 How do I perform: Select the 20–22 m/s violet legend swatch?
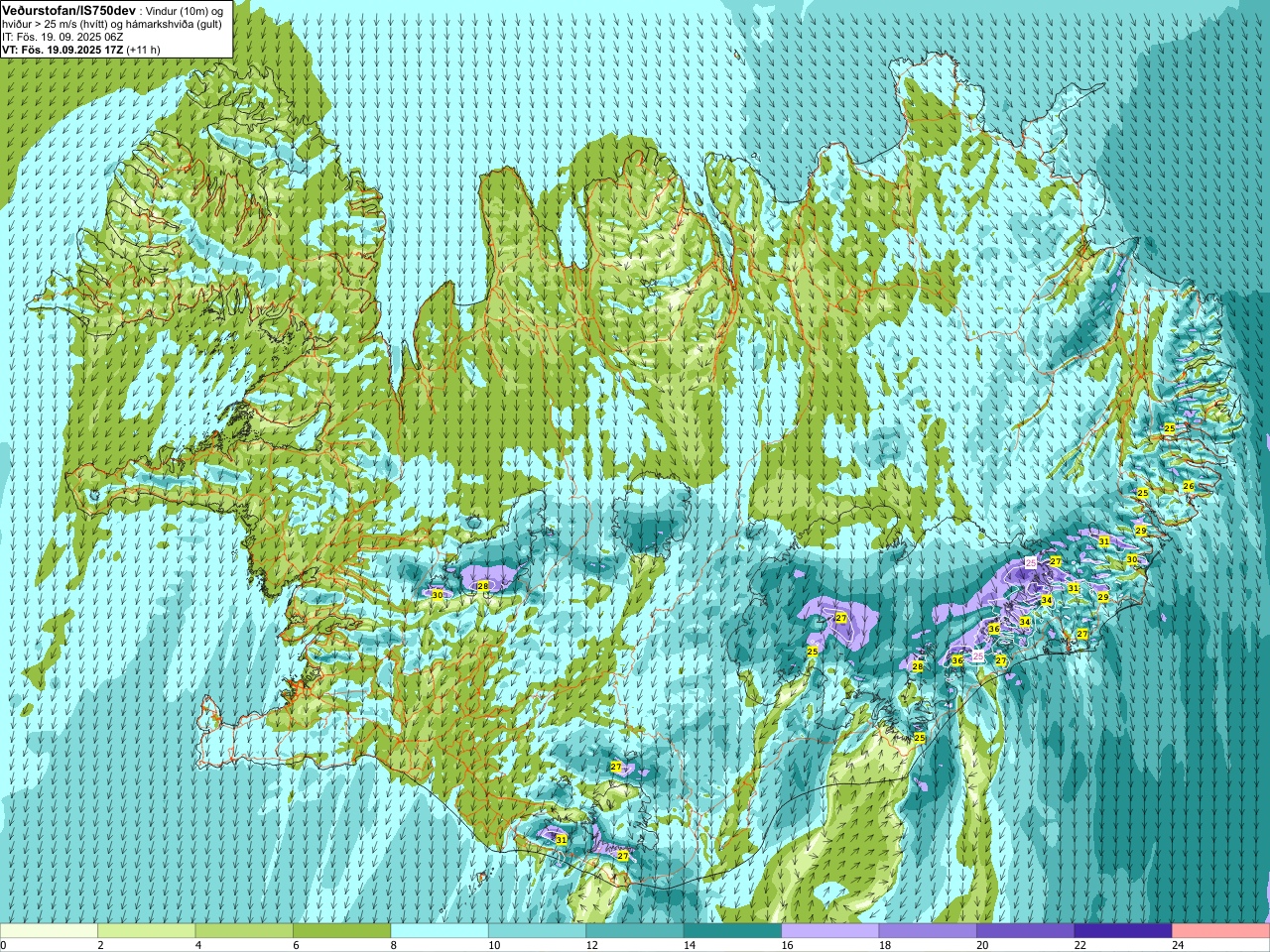pyautogui.click(x=1026, y=931)
